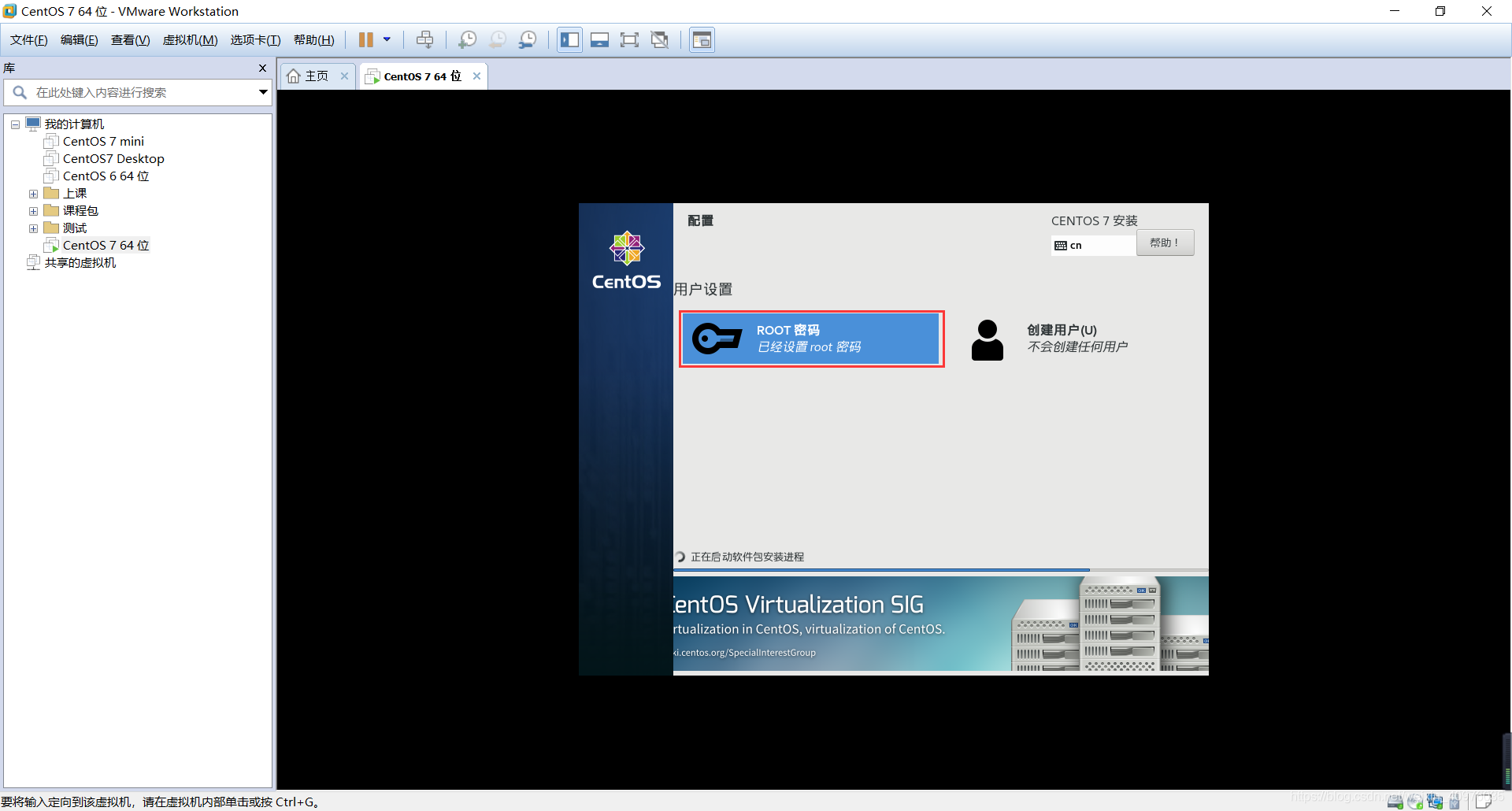Open the power options dropdown arrow
1512x811 pixels.
pyautogui.click(x=387, y=39)
